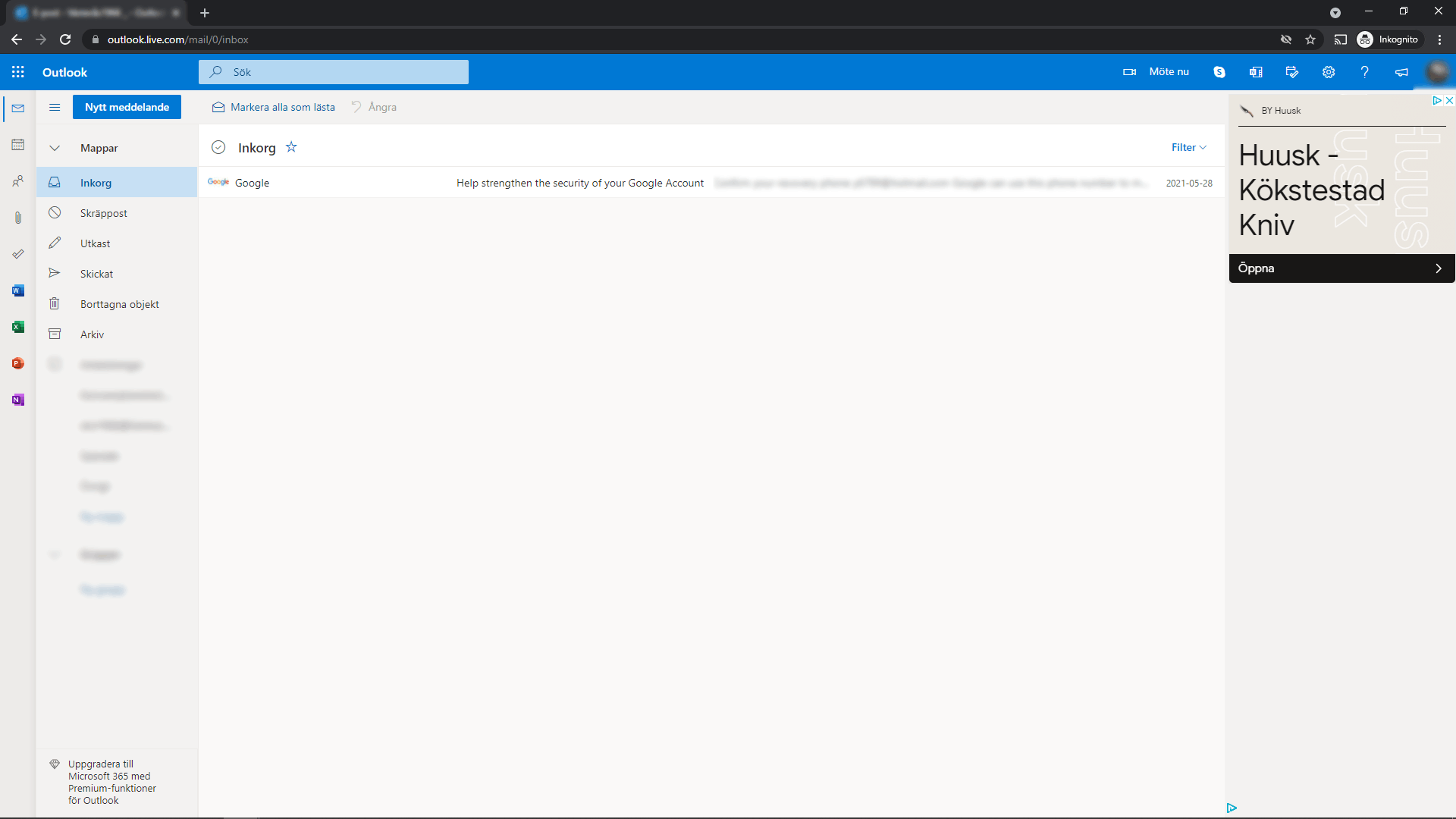Click the Inkognito profile chip
Screen dimensions: 1456x819
pyautogui.click(x=1389, y=39)
